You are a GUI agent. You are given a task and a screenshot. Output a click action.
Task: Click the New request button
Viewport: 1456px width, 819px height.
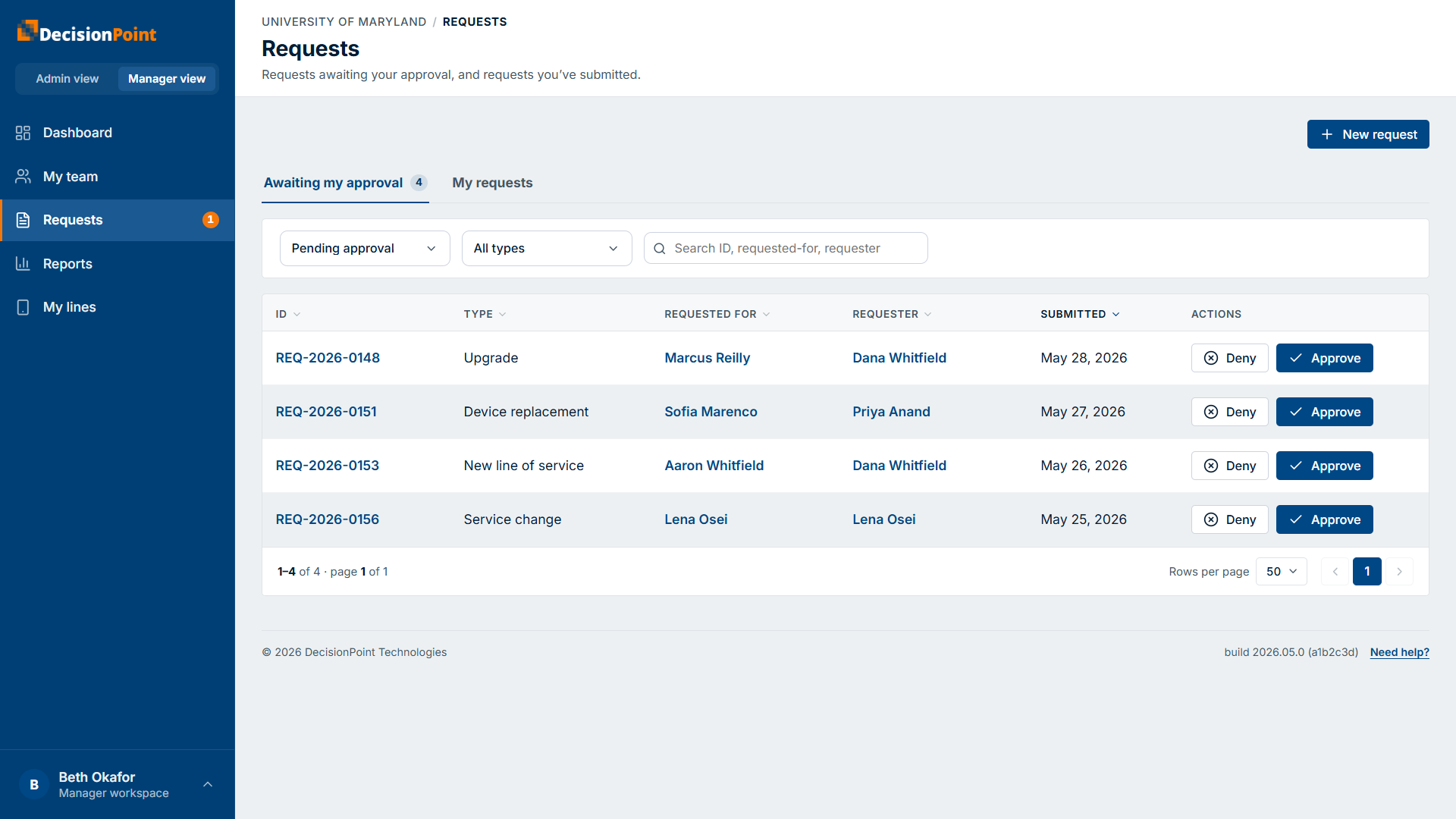[1368, 134]
